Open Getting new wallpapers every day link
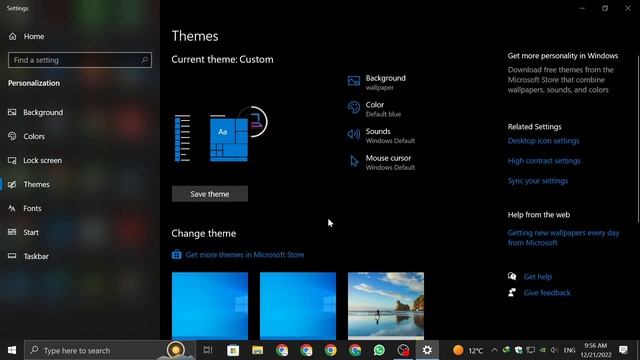The height and width of the screenshot is (360, 640). click(563, 238)
